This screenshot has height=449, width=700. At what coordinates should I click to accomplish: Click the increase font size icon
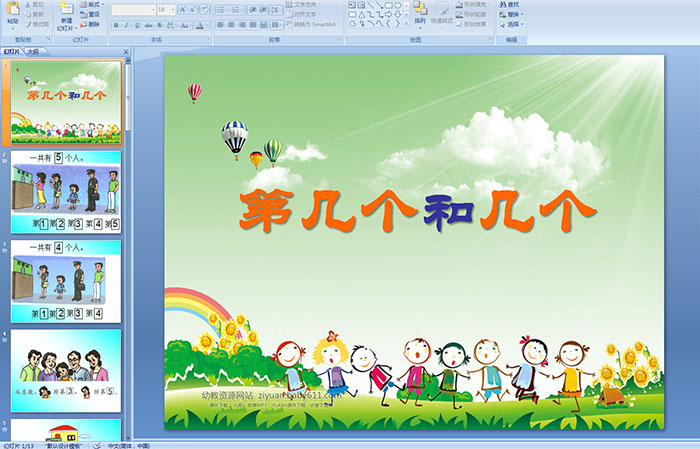(x=183, y=9)
